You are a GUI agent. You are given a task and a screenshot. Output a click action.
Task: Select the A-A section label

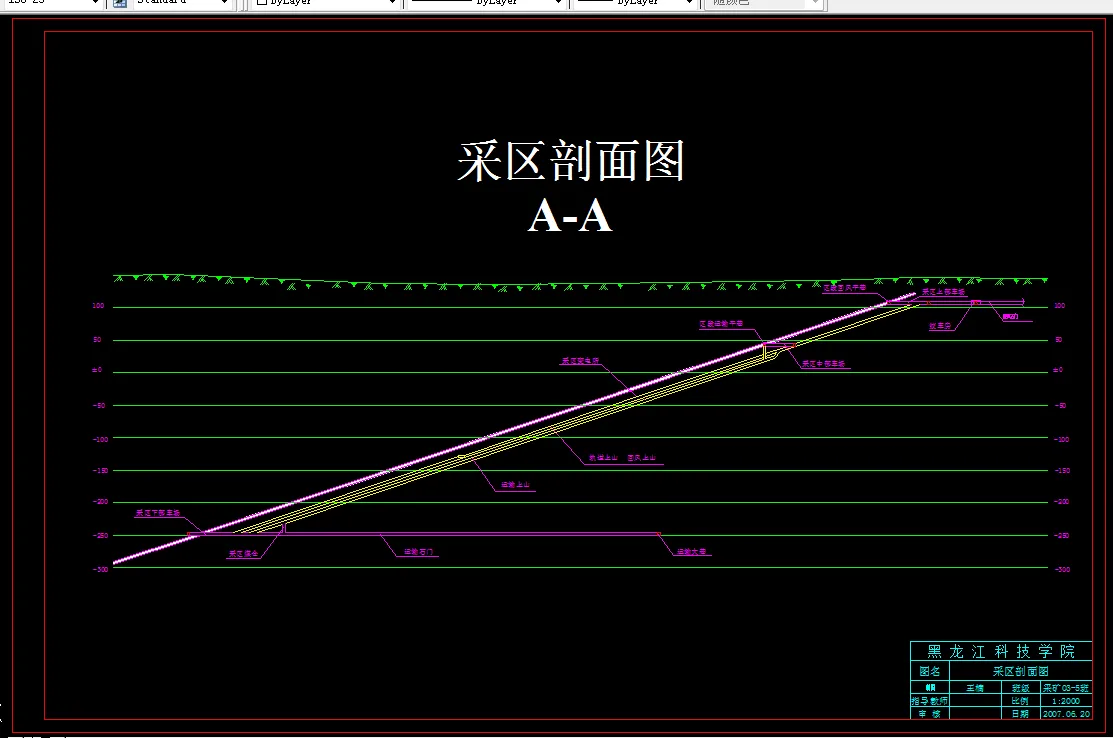tap(572, 216)
